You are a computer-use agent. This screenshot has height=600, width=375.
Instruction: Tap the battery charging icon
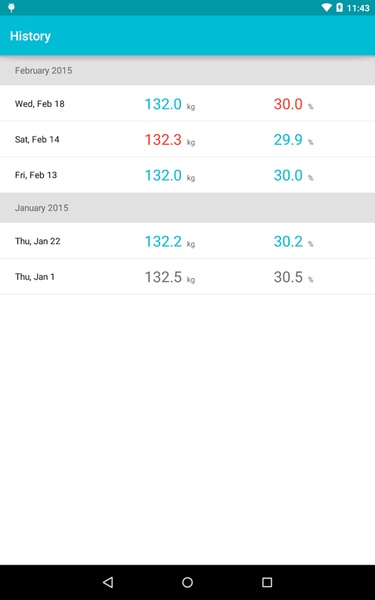pyautogui.click(x=339, y=8)
